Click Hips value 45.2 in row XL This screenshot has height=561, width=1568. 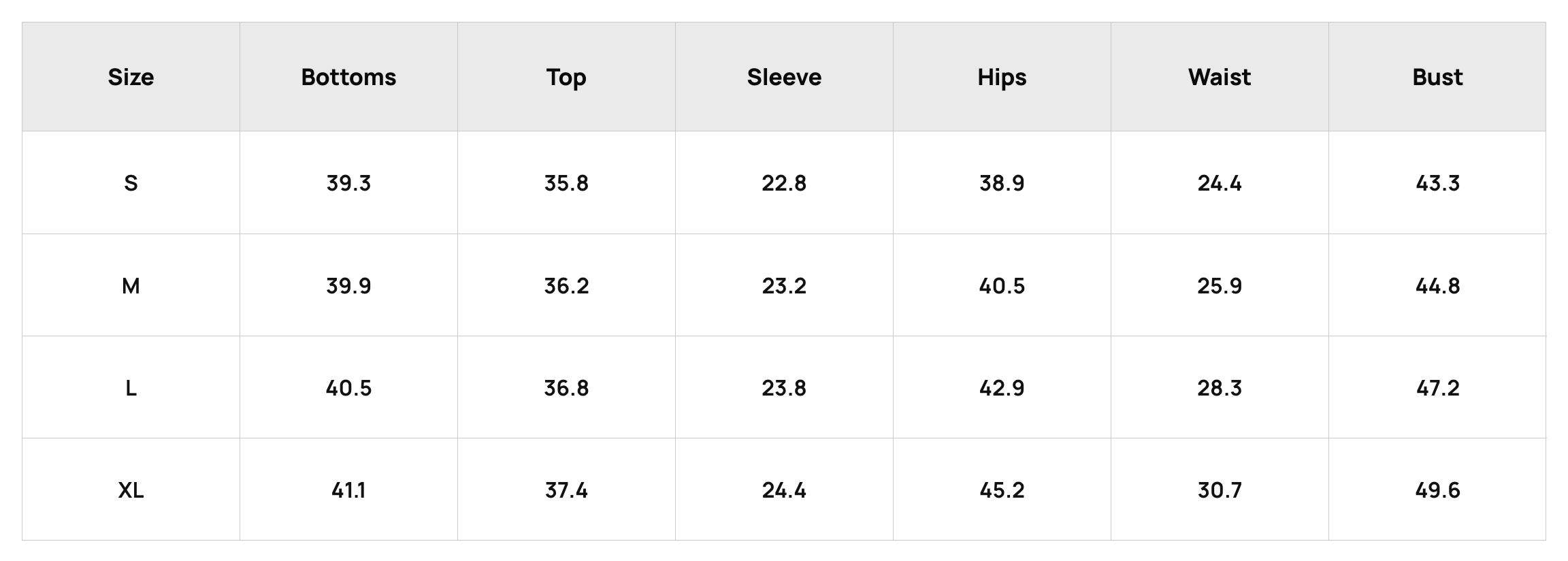(x=1002, y=490)
